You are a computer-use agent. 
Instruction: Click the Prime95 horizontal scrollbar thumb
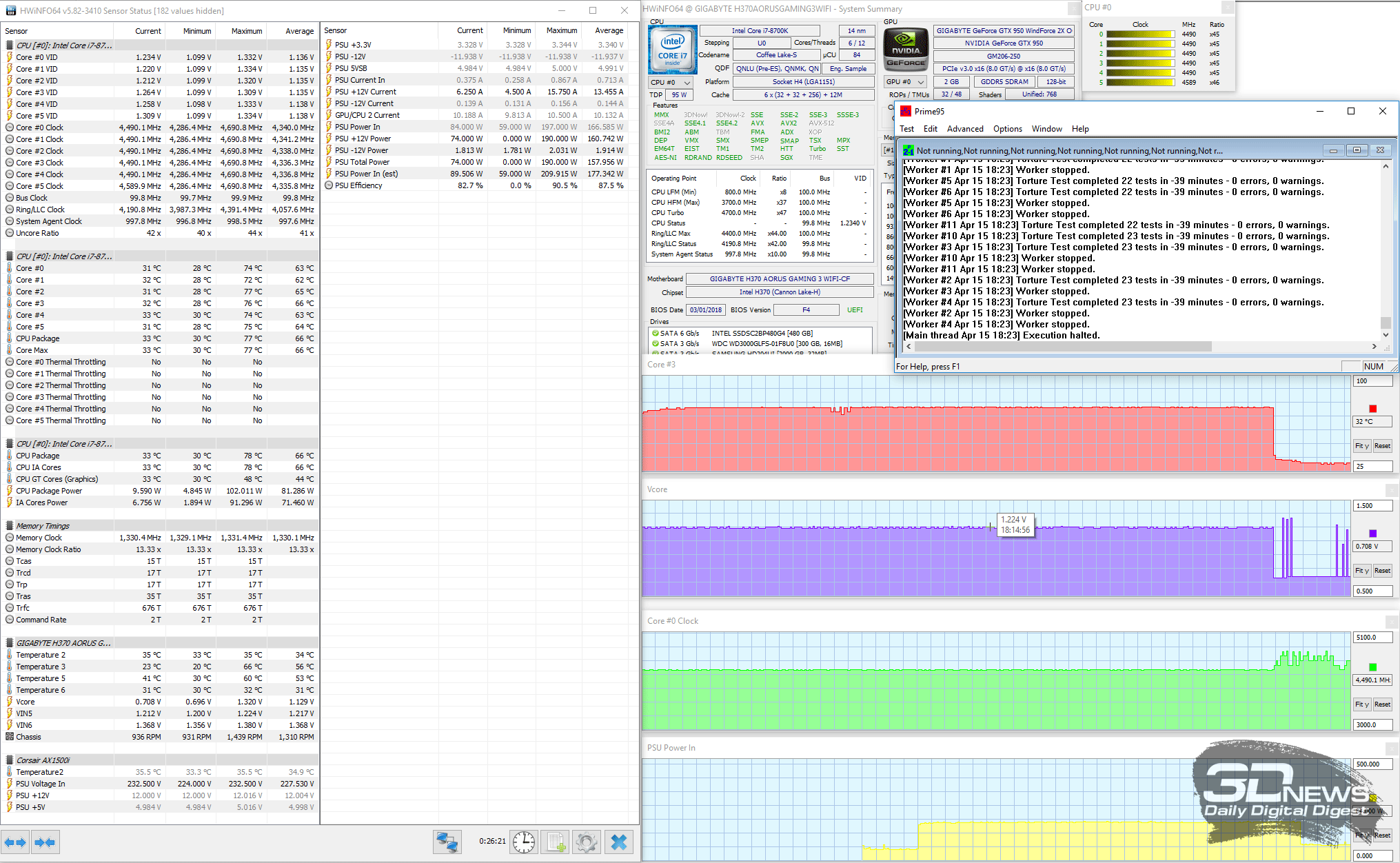(x=1063, y=347)
